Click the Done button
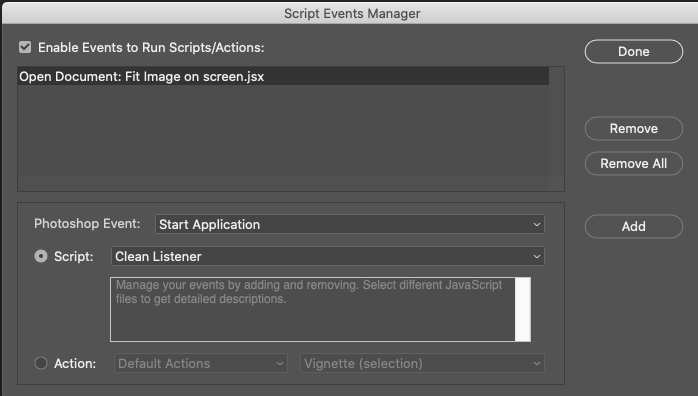 pos(633,52)
